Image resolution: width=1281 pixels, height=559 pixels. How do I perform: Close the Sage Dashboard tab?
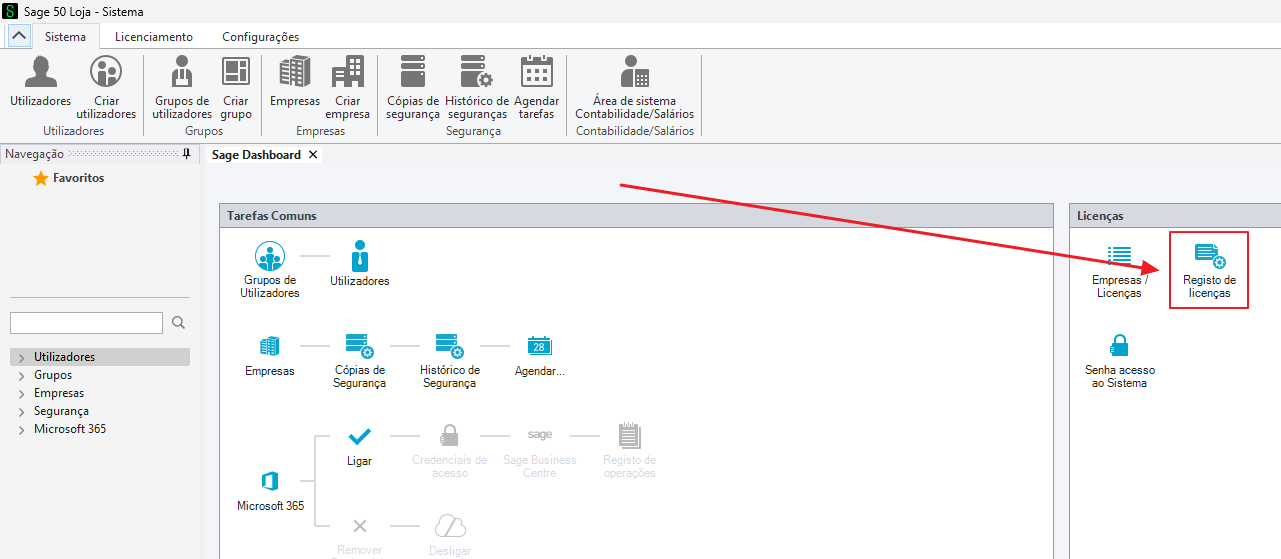pyautogui.click(x=313, y=155)
